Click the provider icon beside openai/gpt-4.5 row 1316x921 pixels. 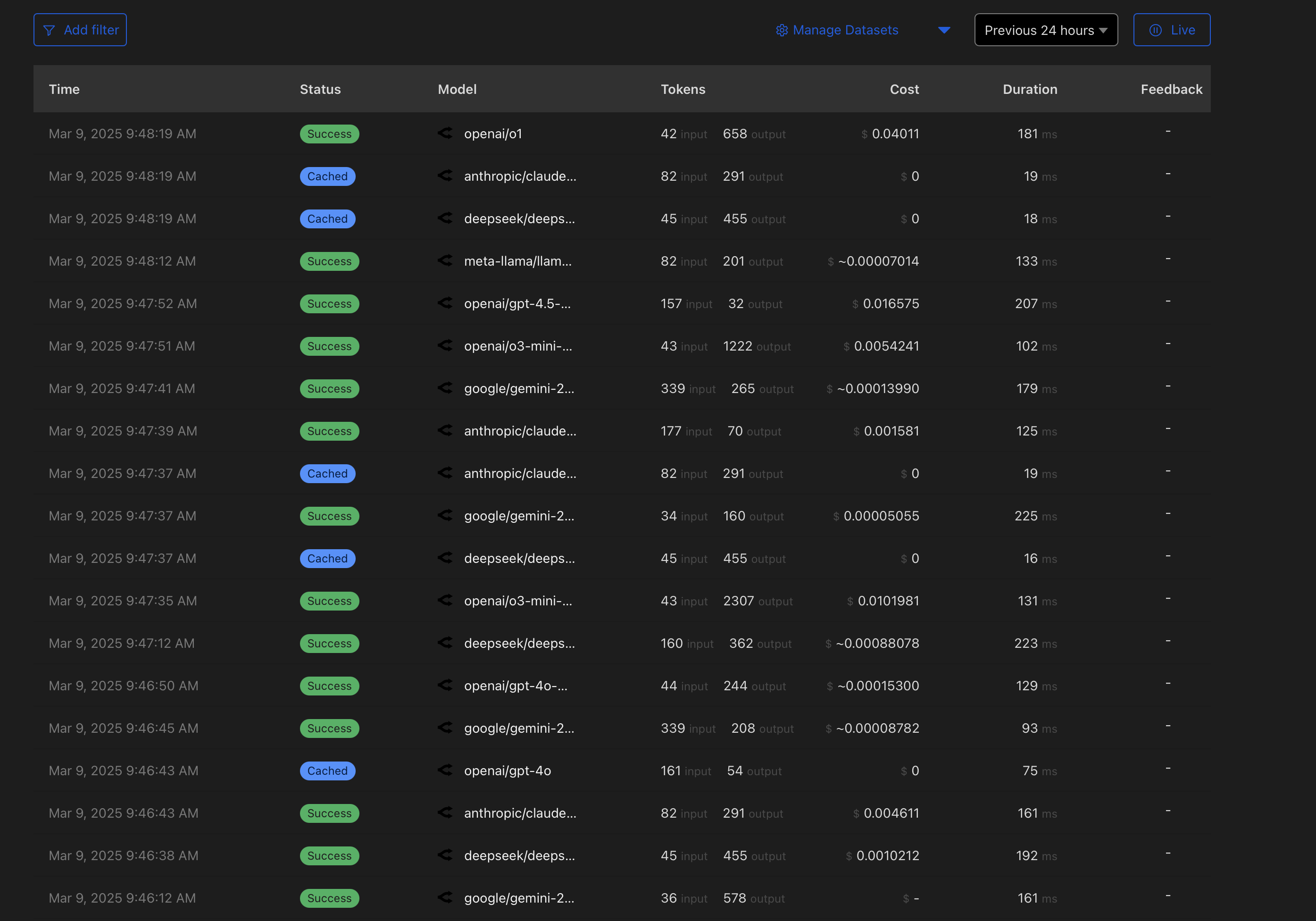(x=445, y=303)
